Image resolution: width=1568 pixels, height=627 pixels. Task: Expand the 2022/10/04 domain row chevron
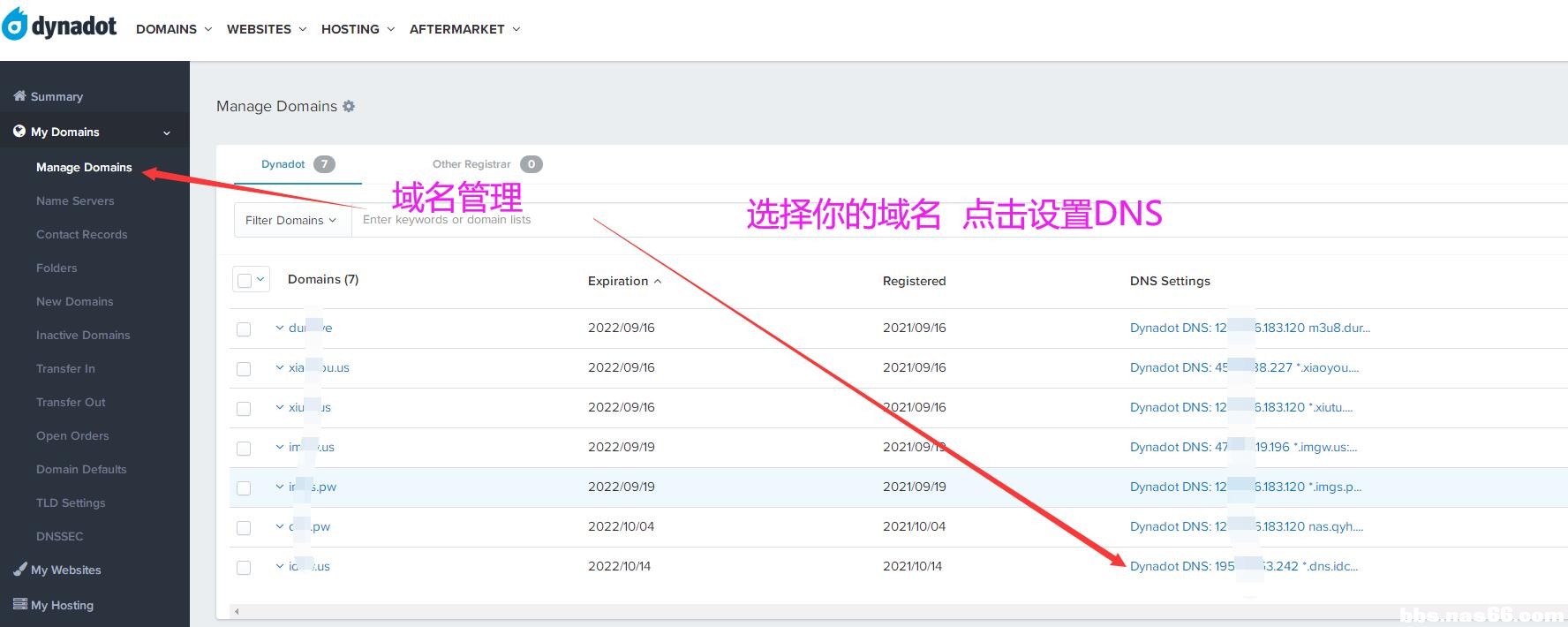tap(280, 526)
